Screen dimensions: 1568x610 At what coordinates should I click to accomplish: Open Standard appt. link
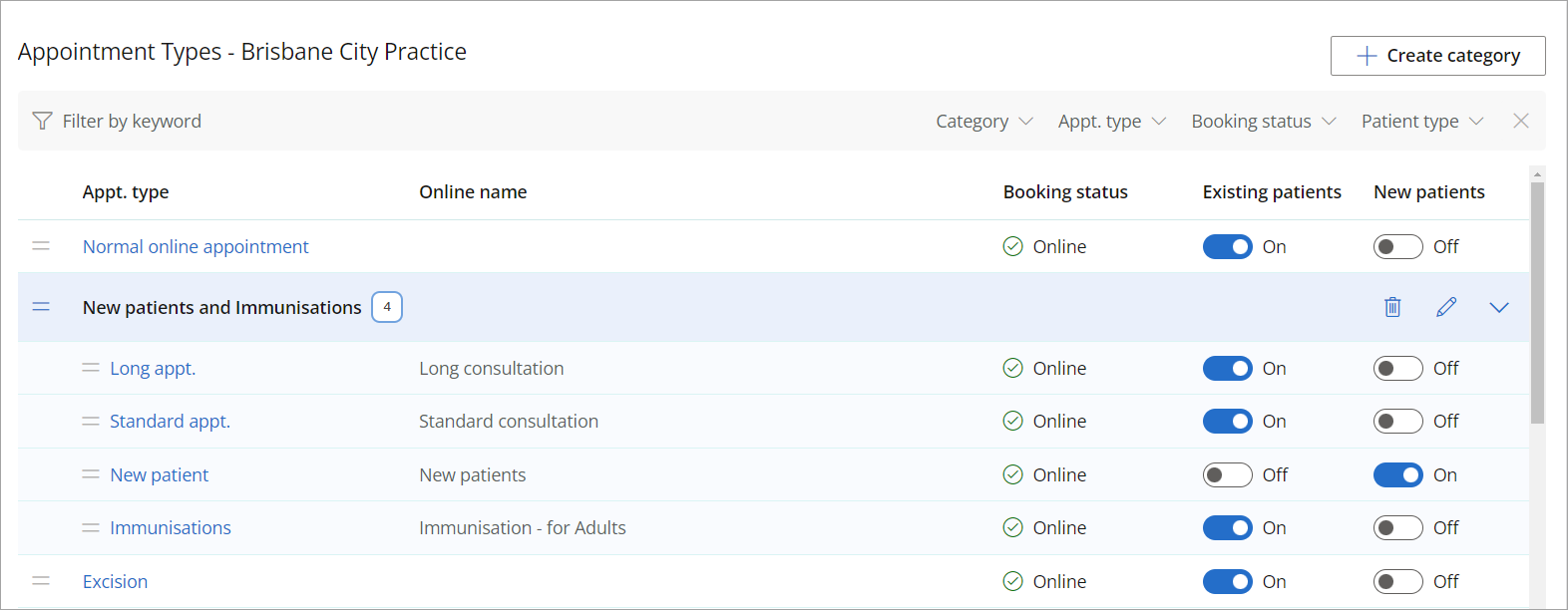click(x=170, y=421)
